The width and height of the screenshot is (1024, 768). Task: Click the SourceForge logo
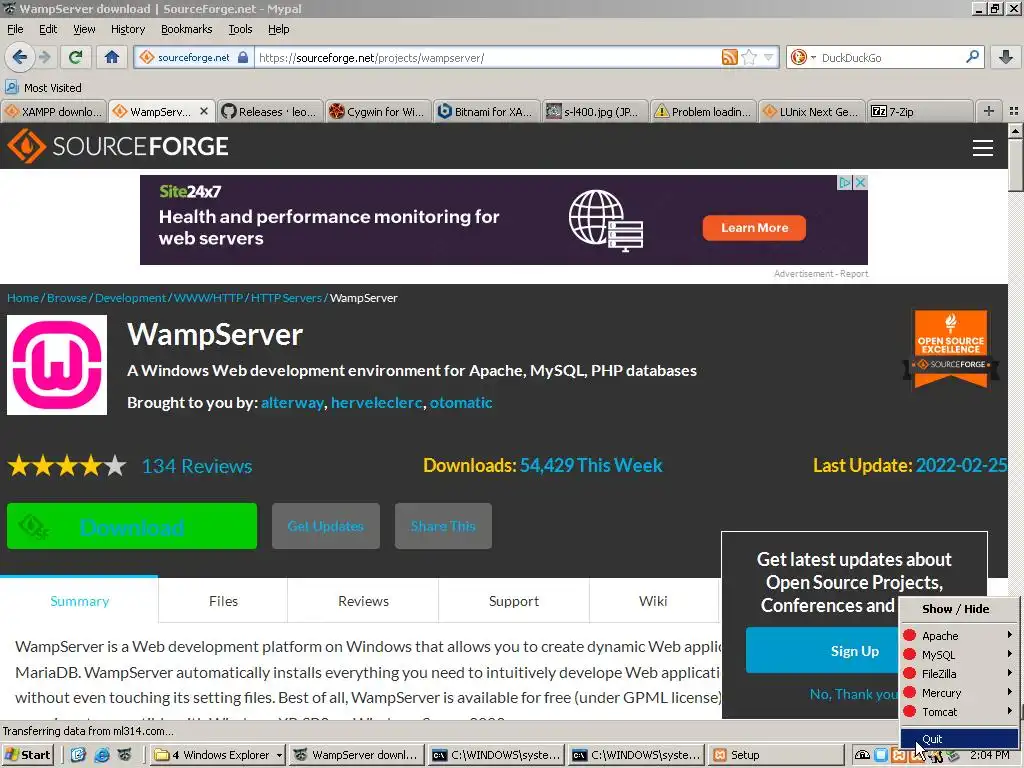118,146
